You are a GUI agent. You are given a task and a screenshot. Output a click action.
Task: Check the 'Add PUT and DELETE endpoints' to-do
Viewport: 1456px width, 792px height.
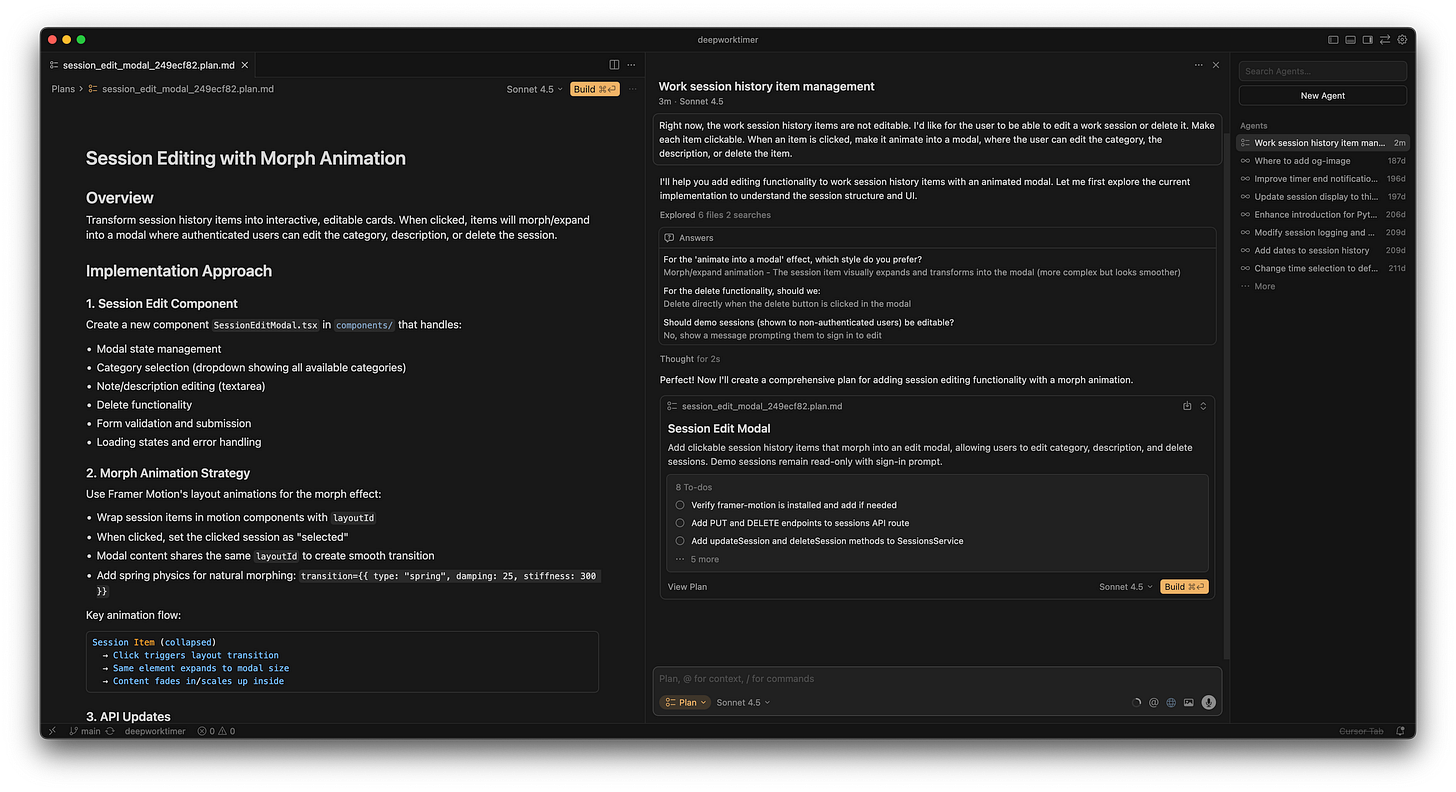click(x=680, y=523)
